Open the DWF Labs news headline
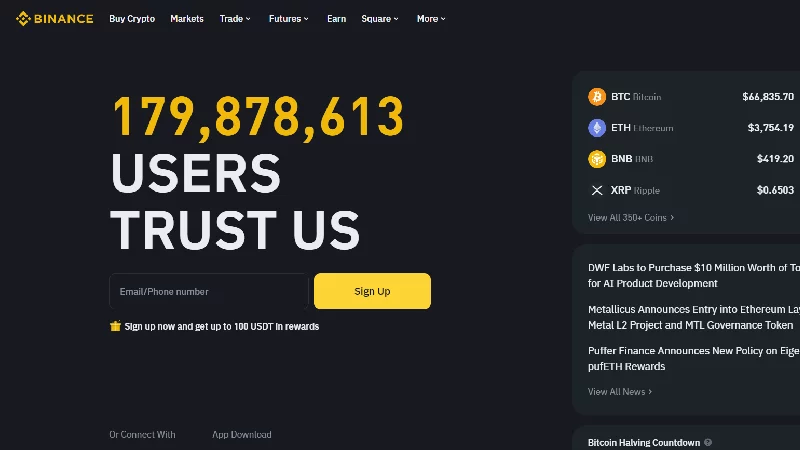800x450 pixels. [x=694, y=275]
